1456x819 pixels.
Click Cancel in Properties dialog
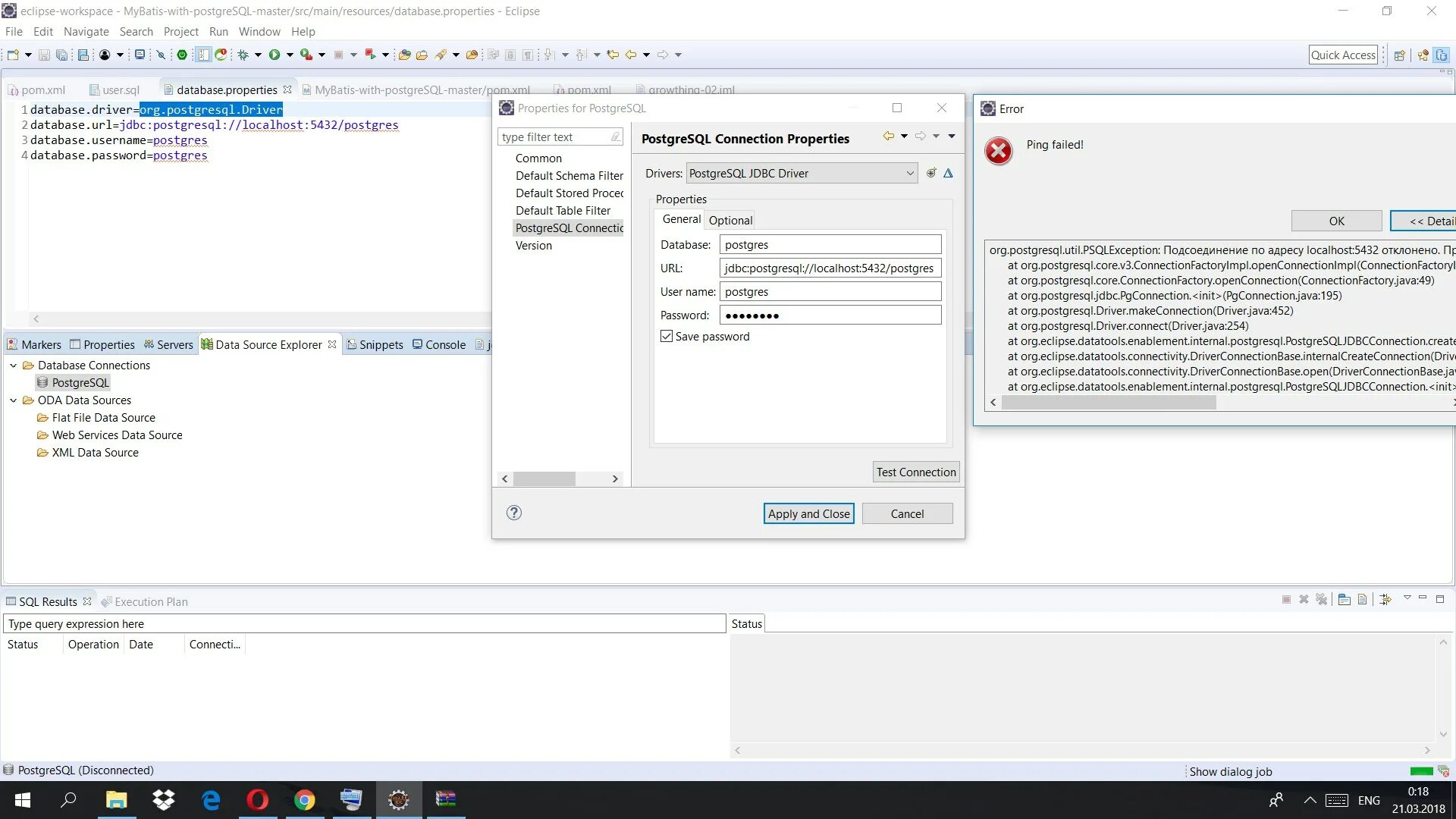907,513
